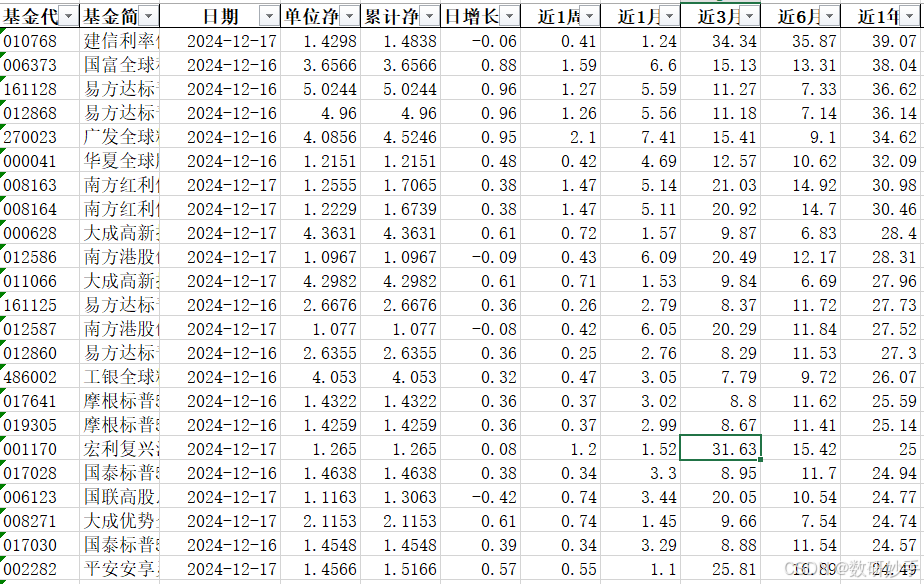
Task: Select the 近1月 value 7.41
Action: pyautogui.click(x=641, y=137)
